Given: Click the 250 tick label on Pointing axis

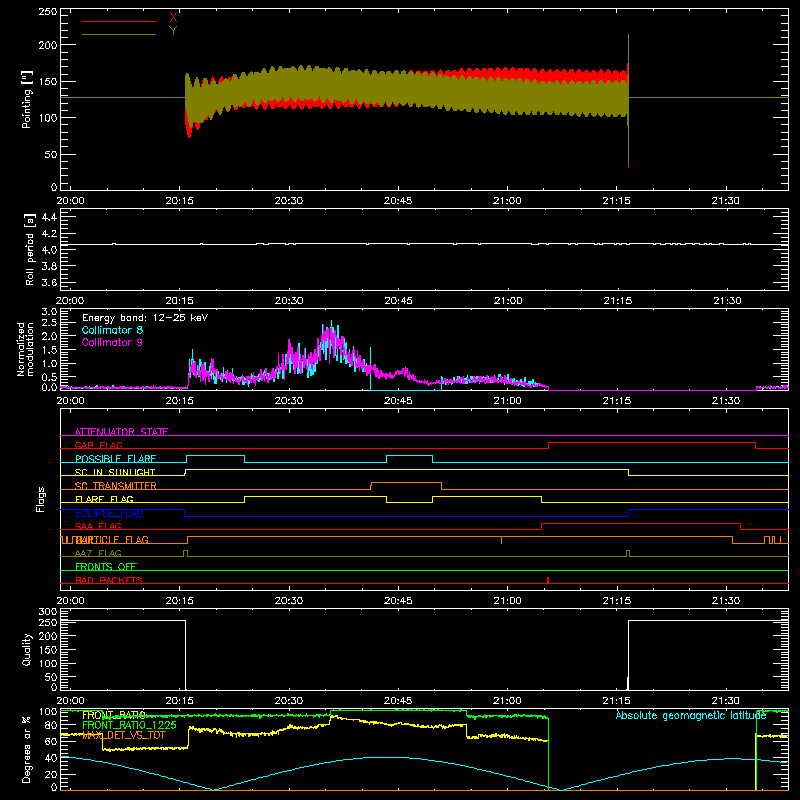Looking at the screenshot, I should click(48, 12).
